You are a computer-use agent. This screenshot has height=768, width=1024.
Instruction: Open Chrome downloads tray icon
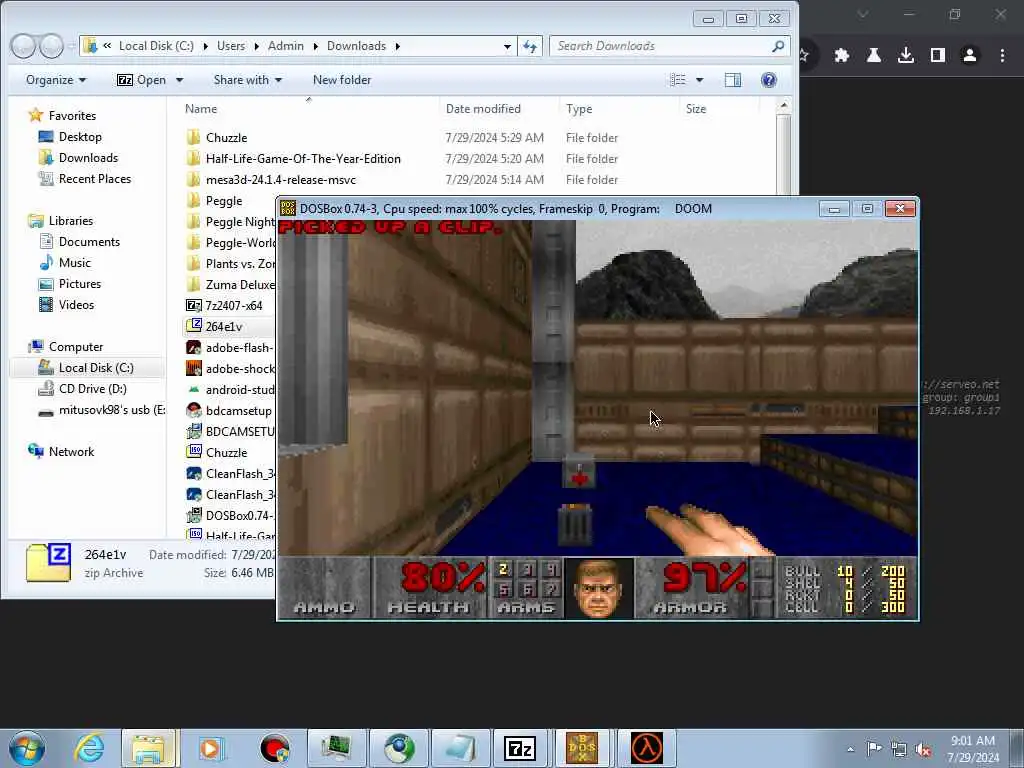906,56
